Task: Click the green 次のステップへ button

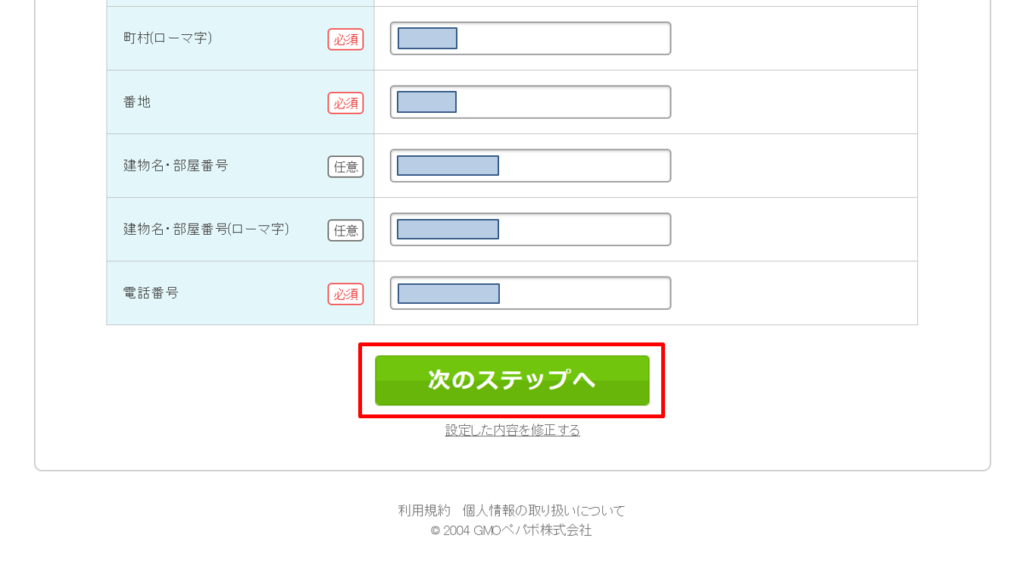Action: [512, 380]
